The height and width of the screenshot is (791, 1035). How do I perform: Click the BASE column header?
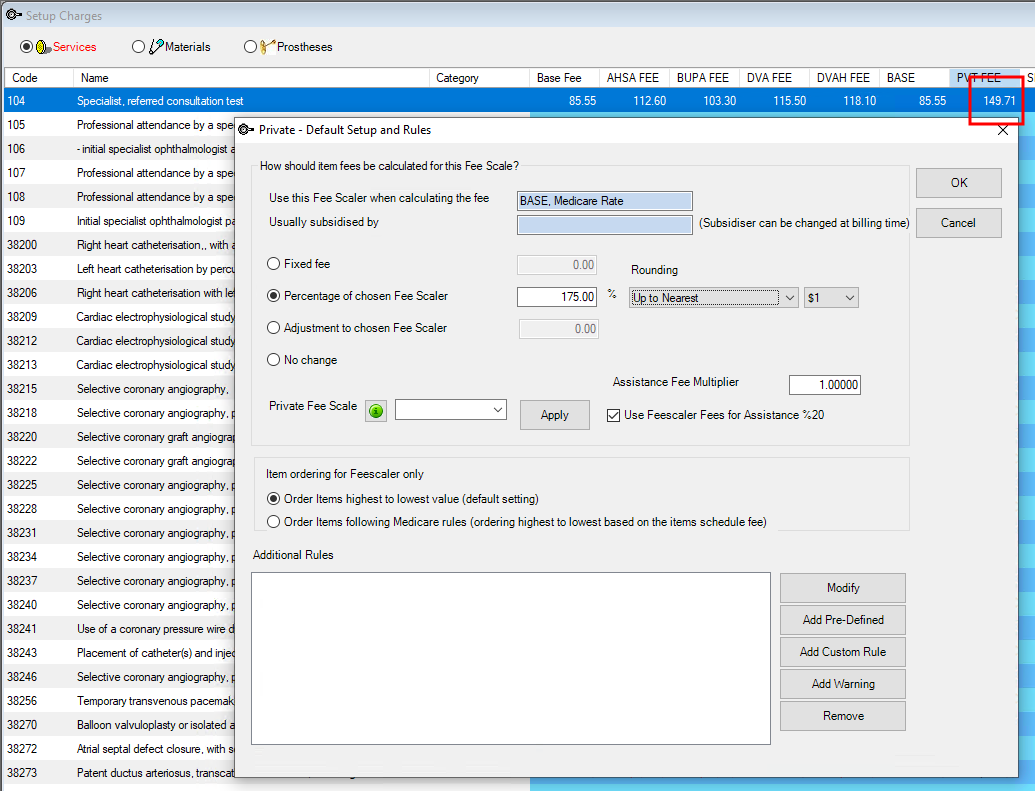pyautogui.click(x=914, y=78)
